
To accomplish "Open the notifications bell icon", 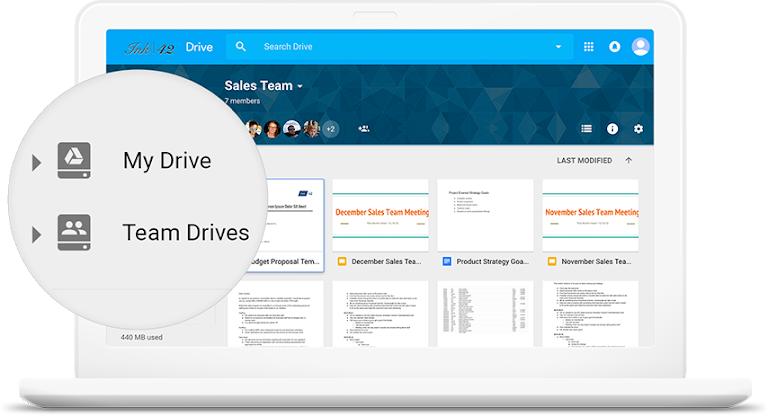I will tap(615, 47).
